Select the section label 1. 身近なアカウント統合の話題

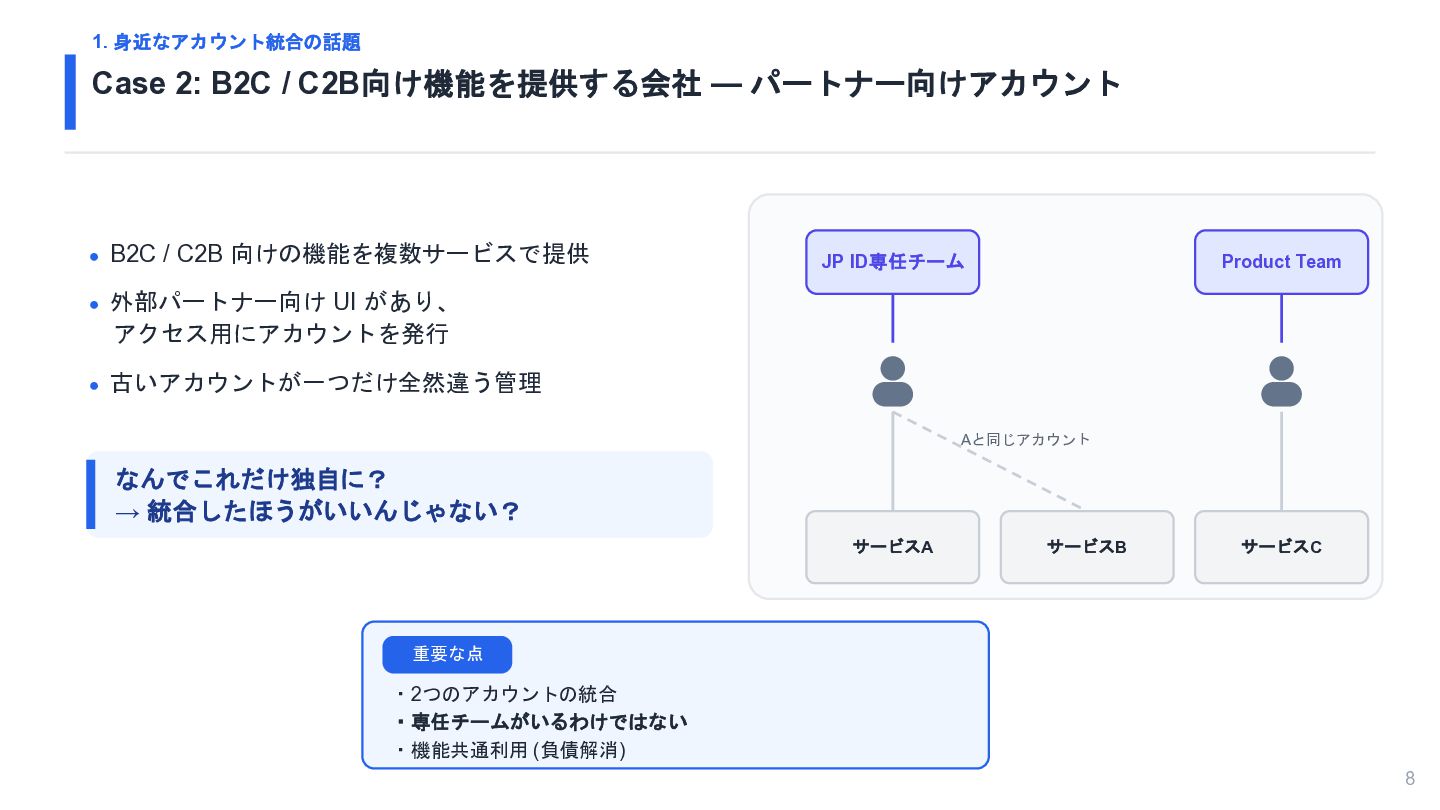[x=226, y=42]
